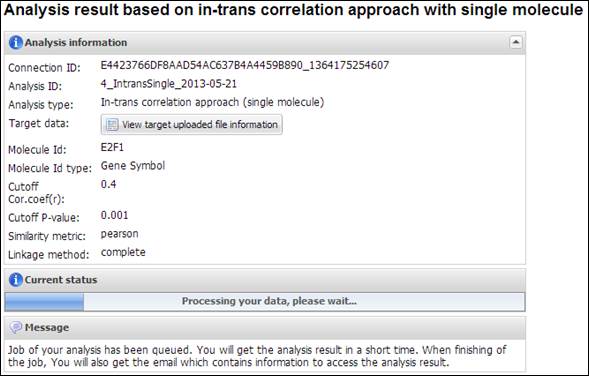The width and height of the screenshot is (589, 376).
Task: Click the 0.4 cutoff correlation coefficient value
Action: point(109,184)
